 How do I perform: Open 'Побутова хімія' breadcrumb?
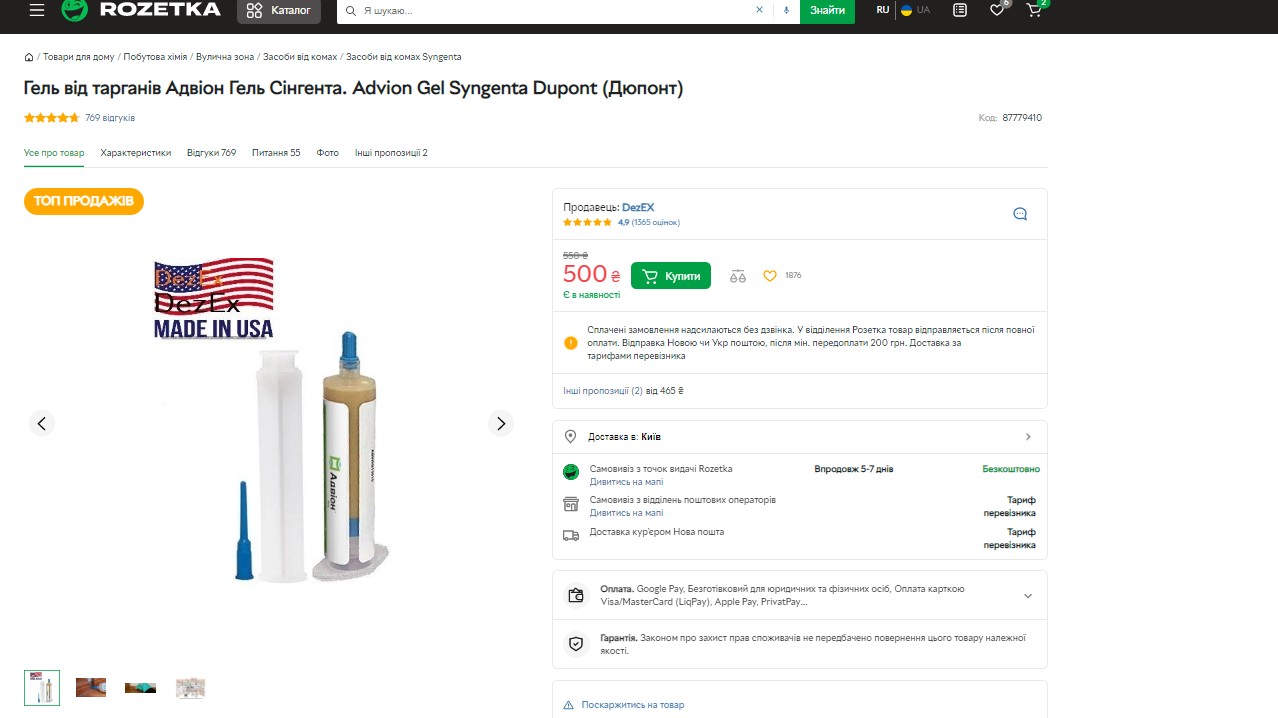155,57
